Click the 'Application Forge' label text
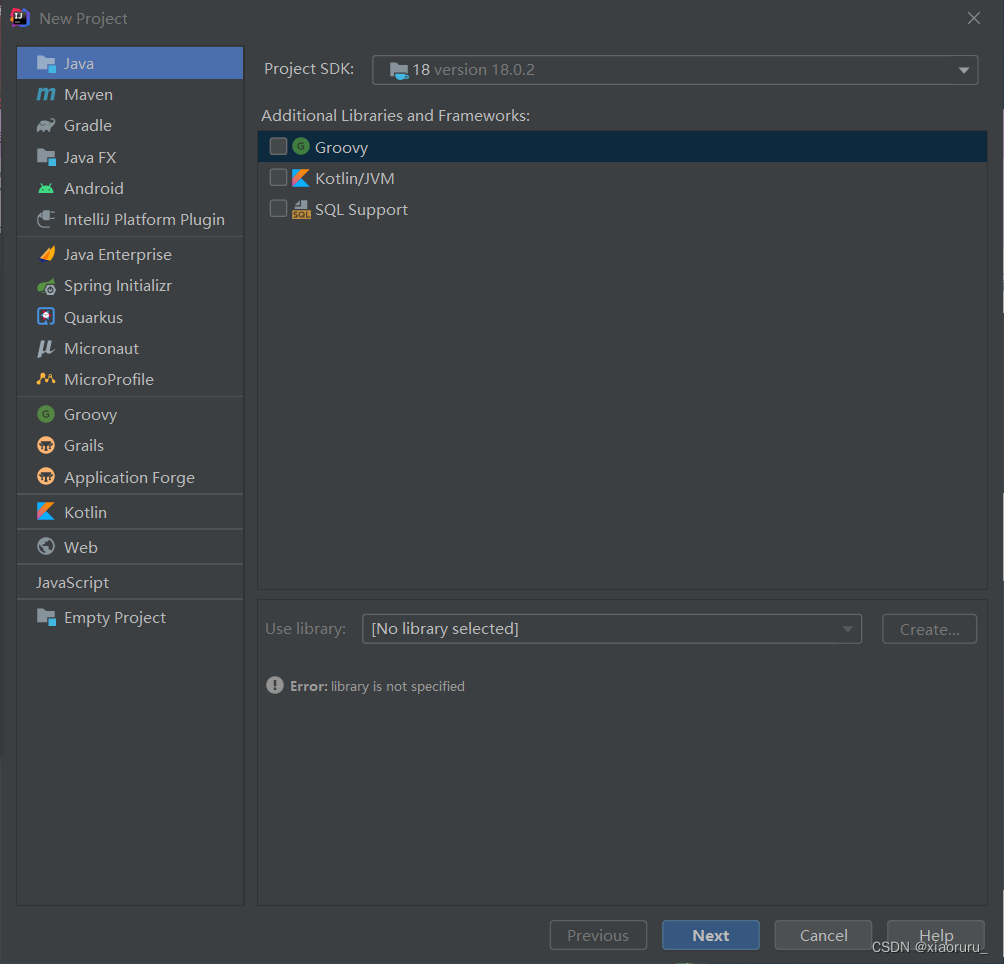 click(x=129, y=478)
